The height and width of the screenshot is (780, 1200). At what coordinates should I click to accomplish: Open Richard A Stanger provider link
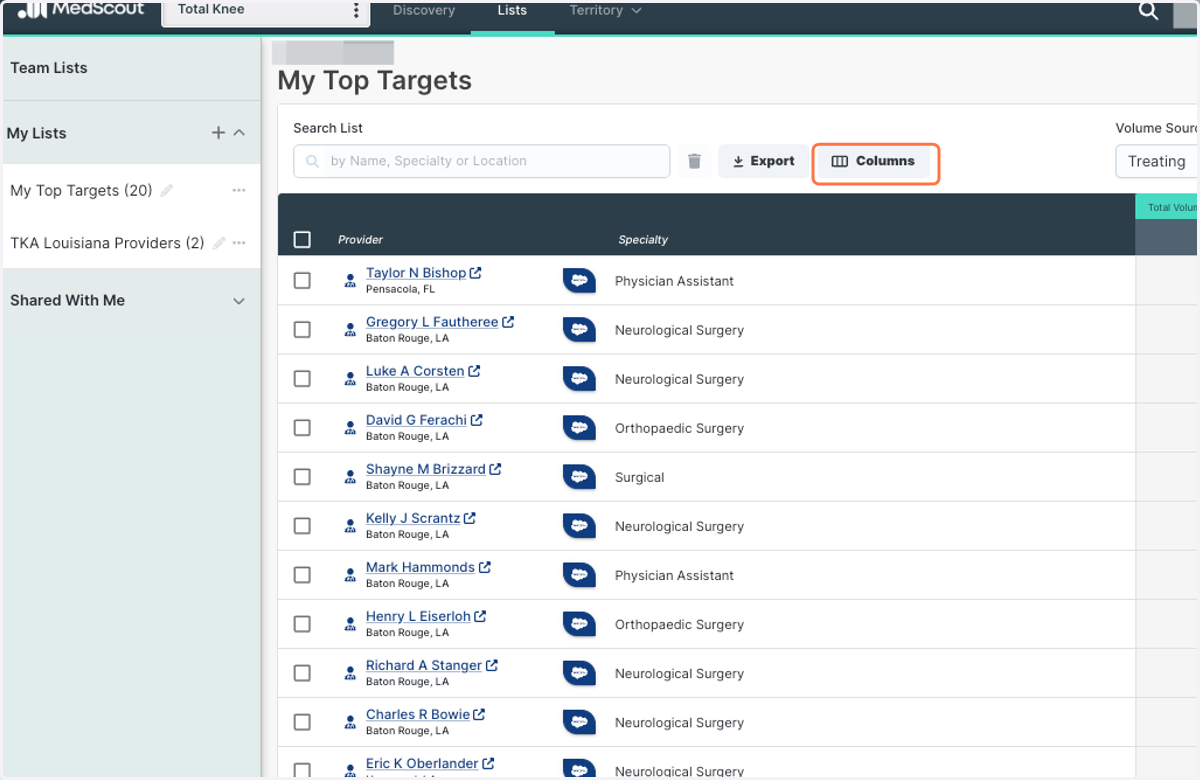pyautogui.click(x=424, y=665)
